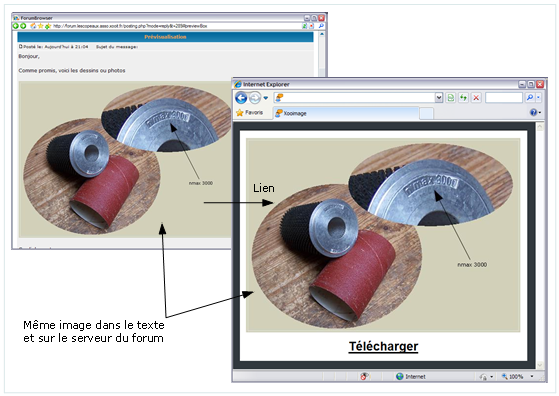
Task: Click the green compatibility view page icon
Action: point(451,98)
